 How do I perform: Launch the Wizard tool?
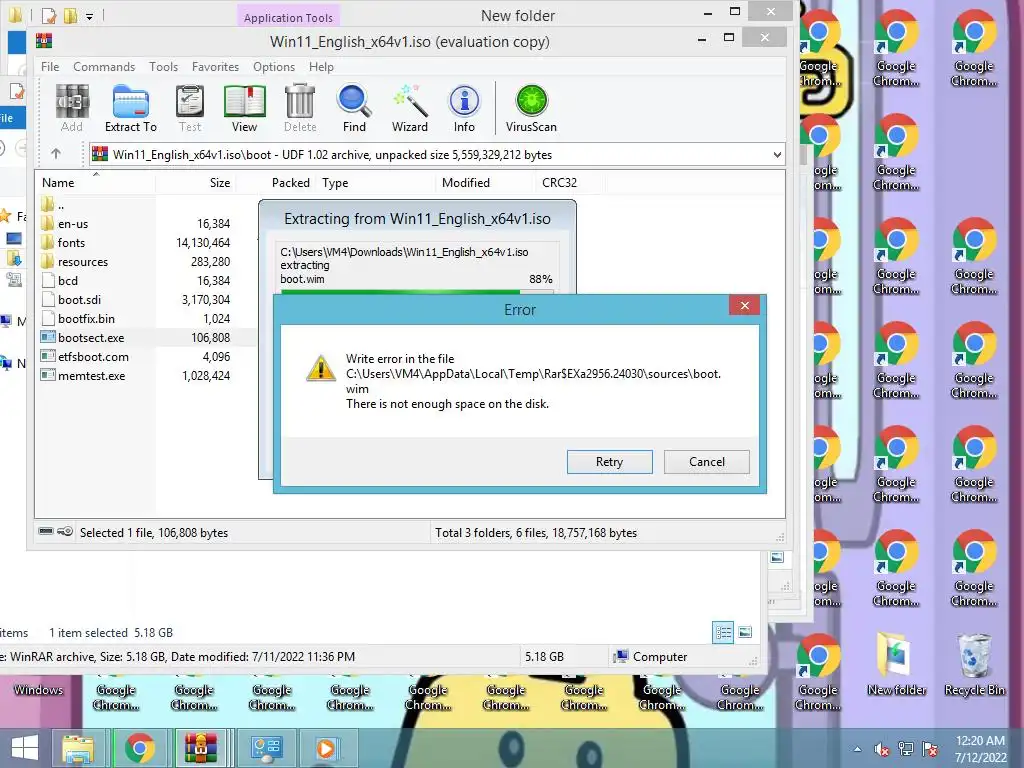(409, 108)
